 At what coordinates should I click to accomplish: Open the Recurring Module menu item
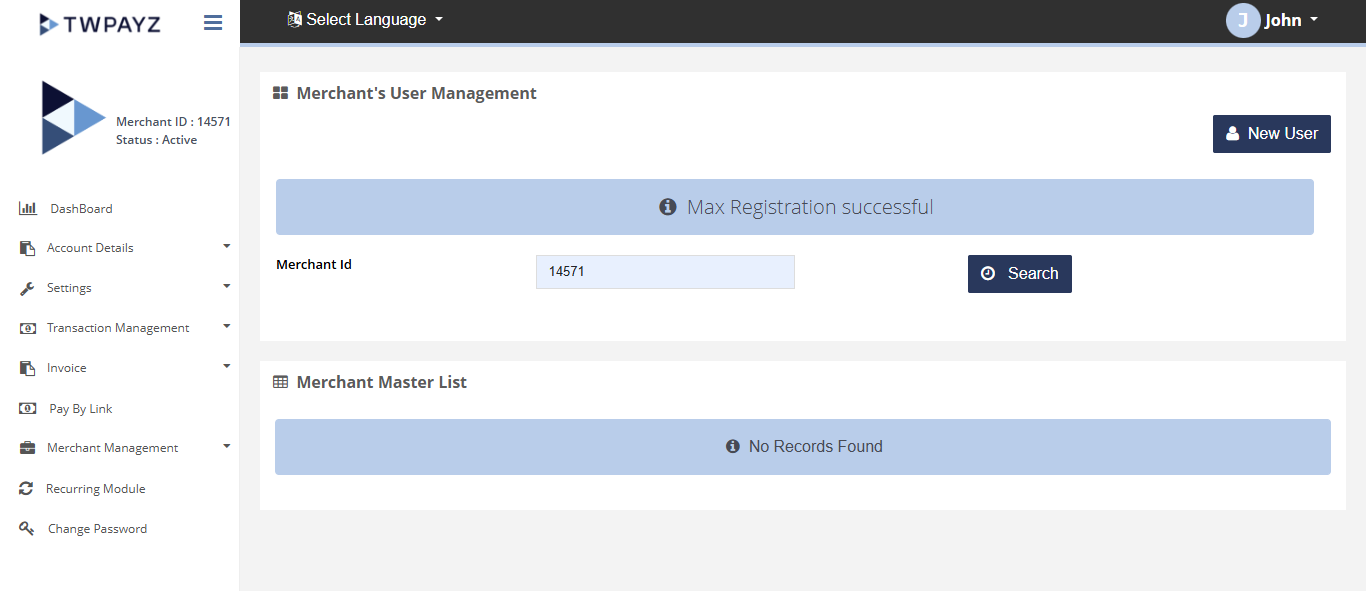(96, 489)
